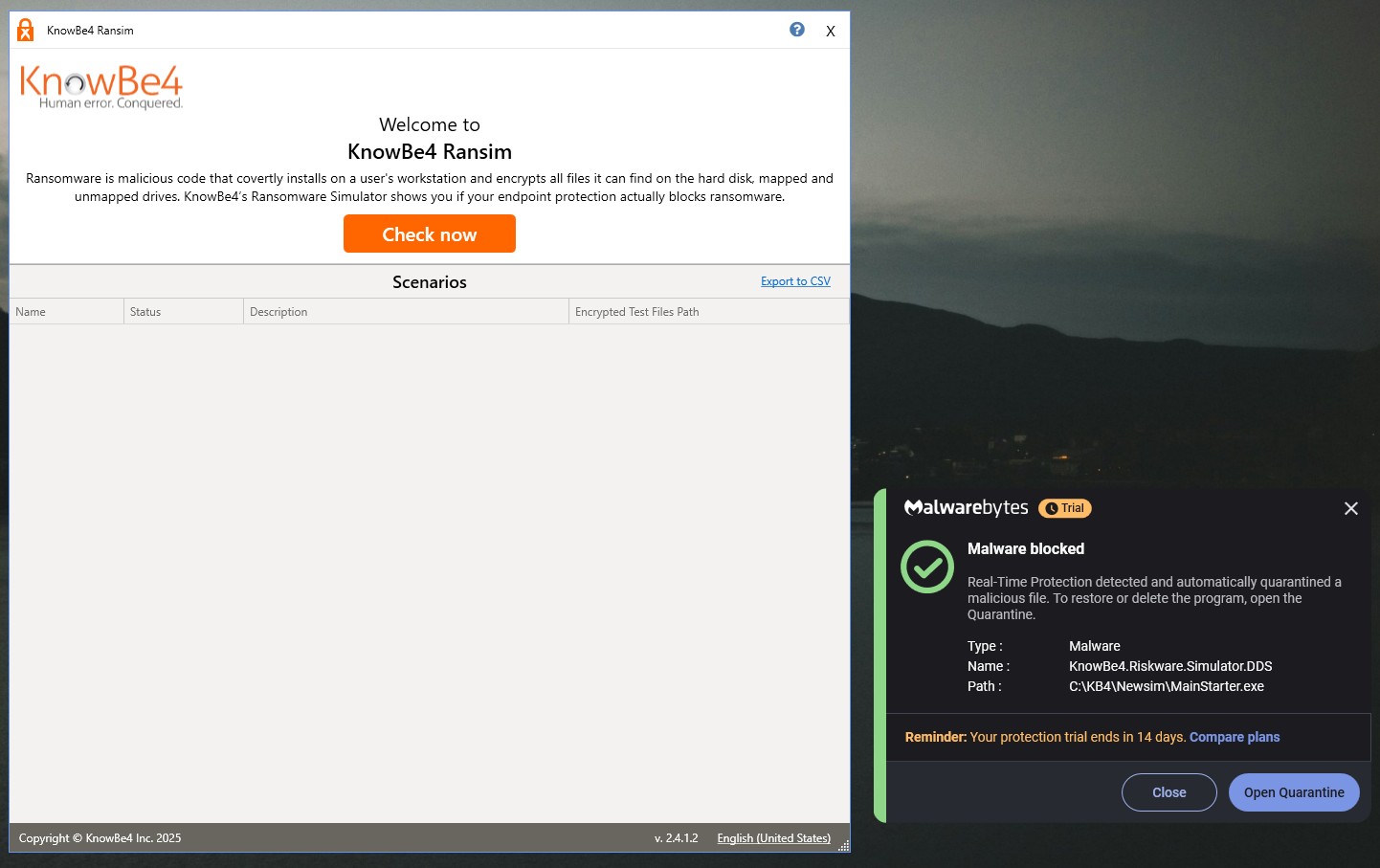This screenshot has height=868, width=1380.
Task: Click the Encrypted Test Files Path column header
Action: click(x=709, y=312)
